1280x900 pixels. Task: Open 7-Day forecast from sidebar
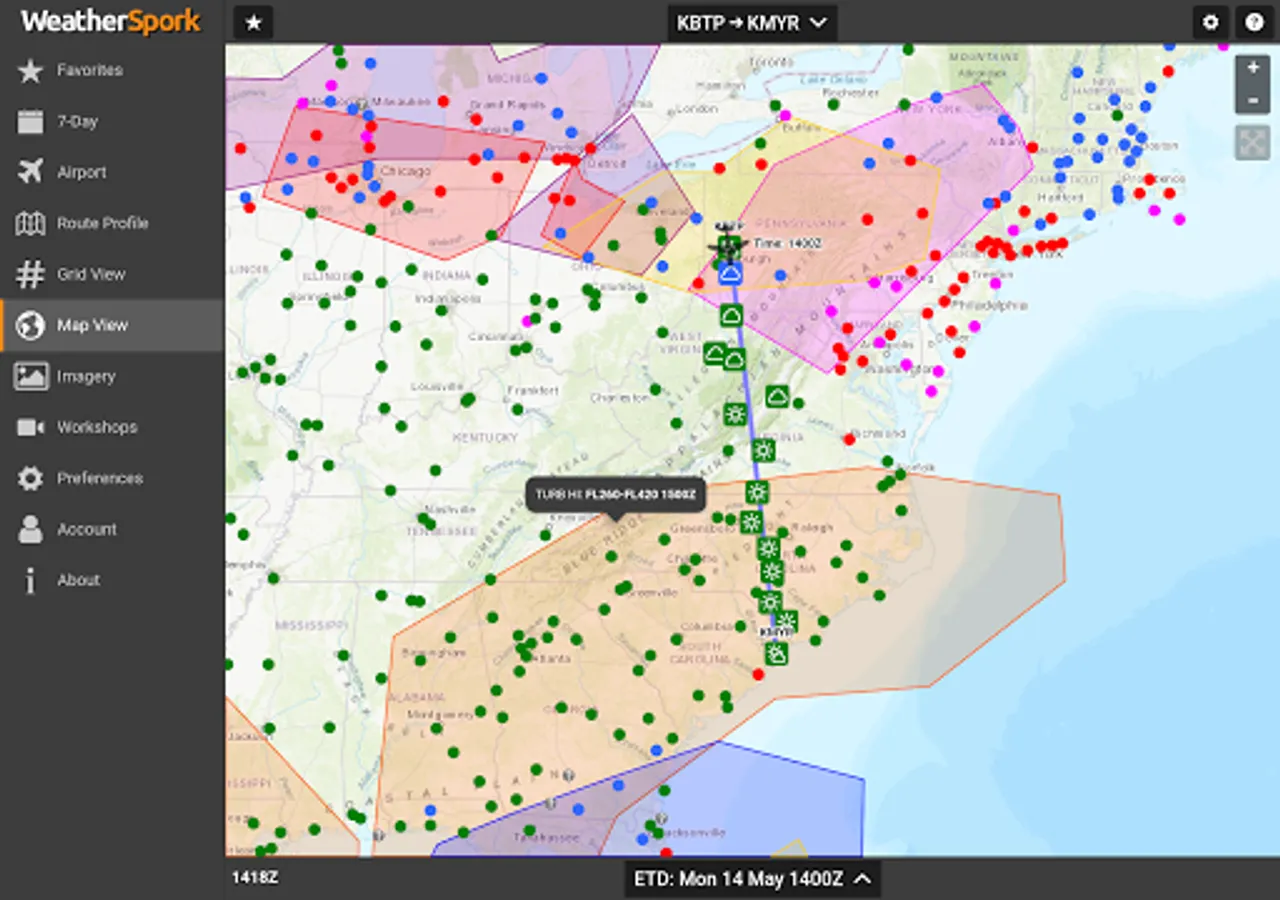coord(77,121)
